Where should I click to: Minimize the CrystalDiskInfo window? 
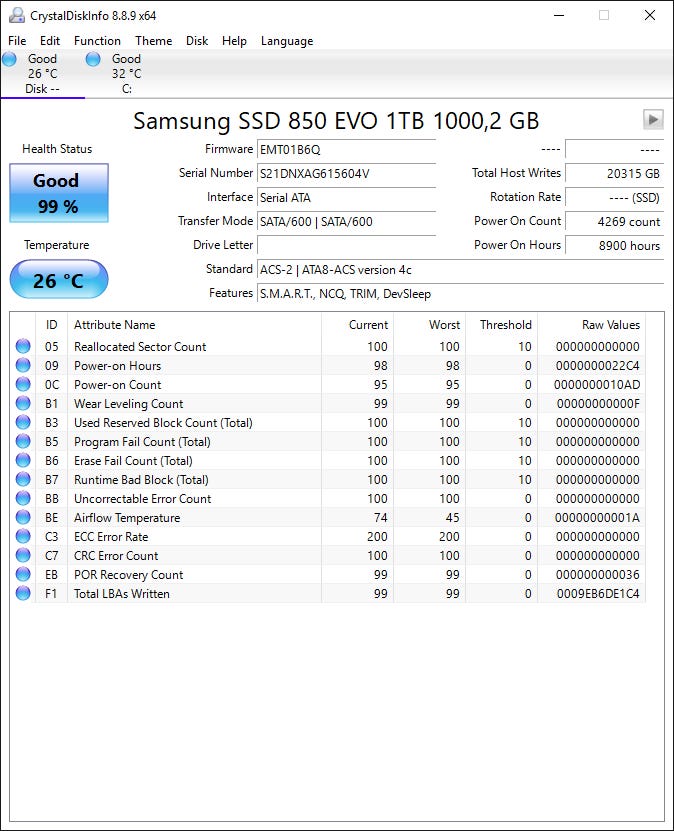tap(559, 15)
